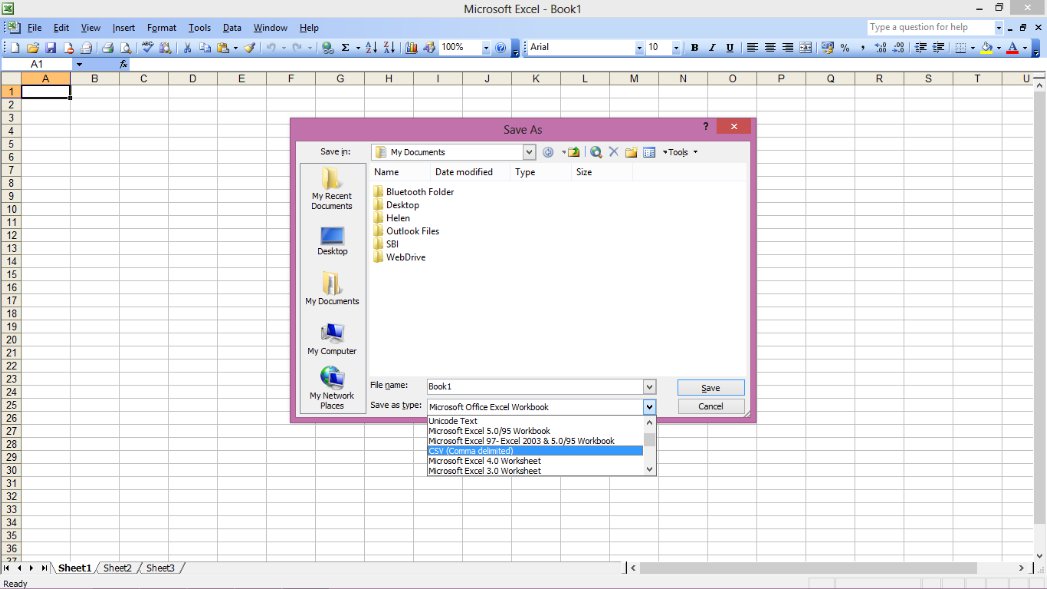Toggle bold formatting

point(694,47)
